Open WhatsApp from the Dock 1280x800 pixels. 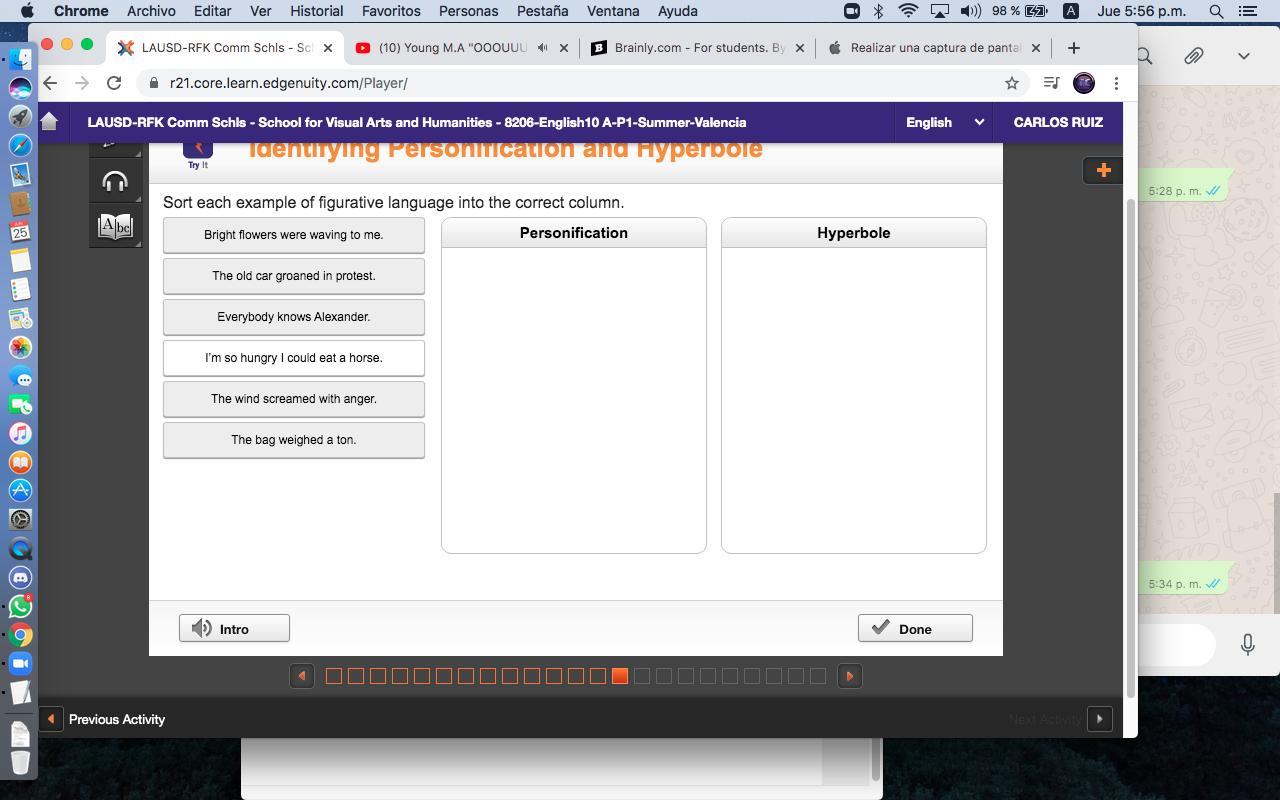(20, 606)
